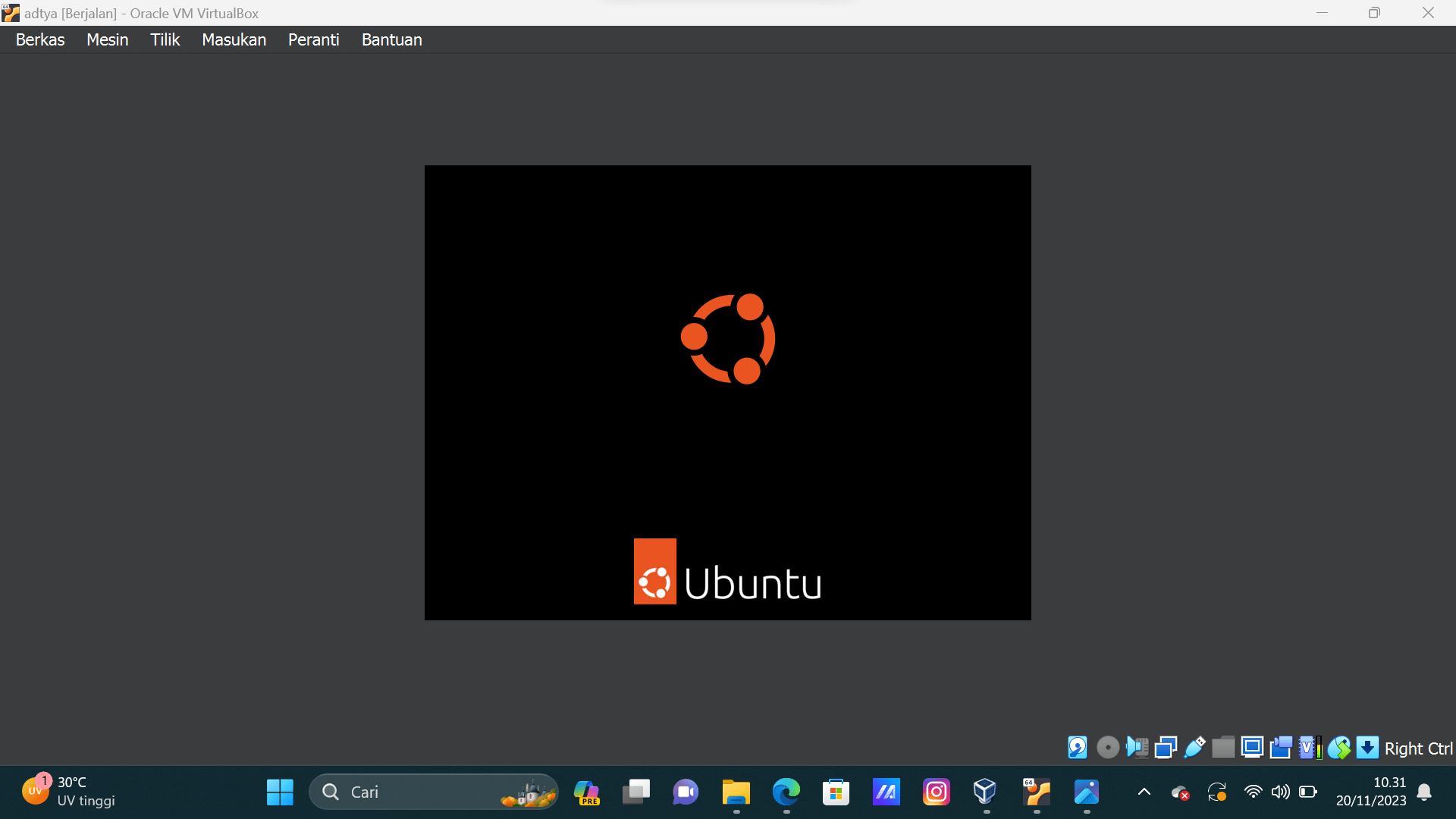Click the sync update tray icon
Screen dimensions: 1456x819
pyautogui.click(x=1216, y=792)
